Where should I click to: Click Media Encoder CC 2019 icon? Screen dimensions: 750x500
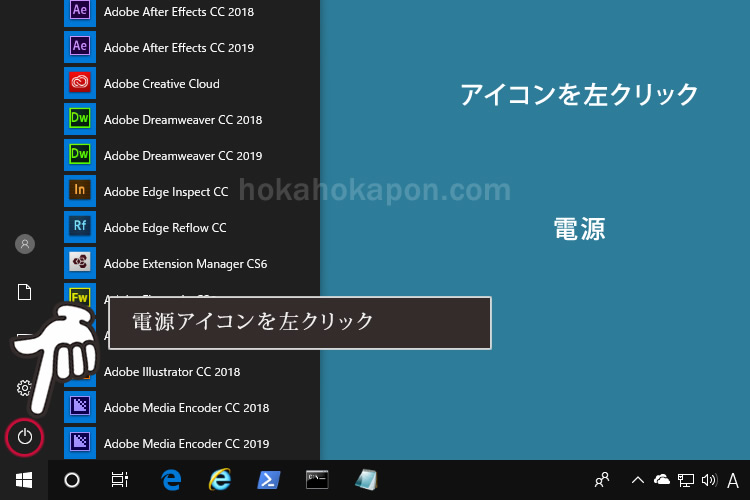[x=80, y=443]
